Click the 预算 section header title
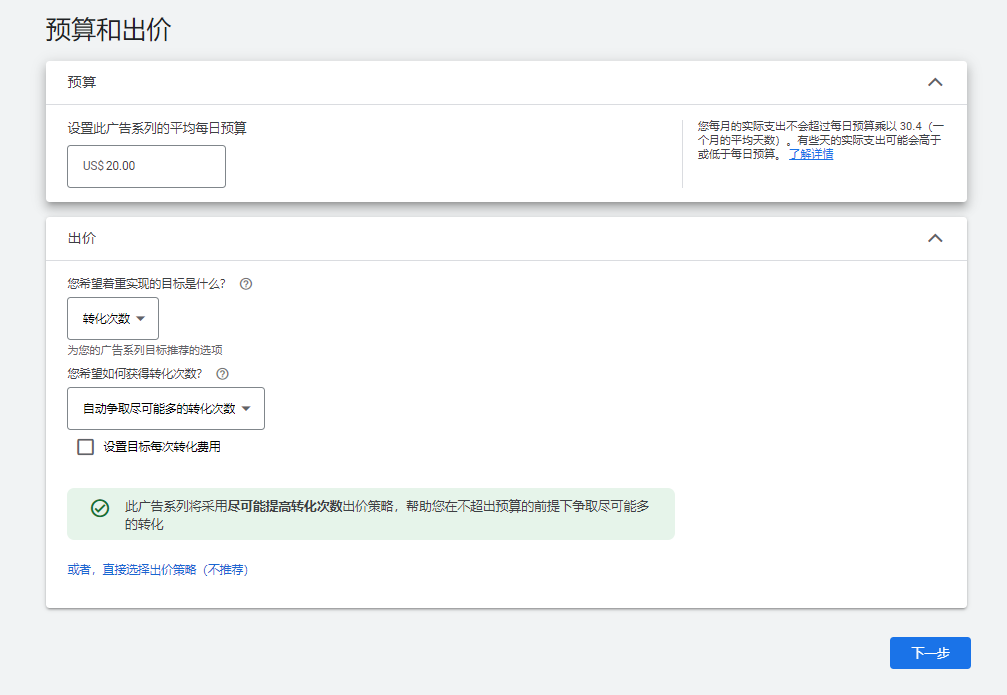 pos(82,82)
